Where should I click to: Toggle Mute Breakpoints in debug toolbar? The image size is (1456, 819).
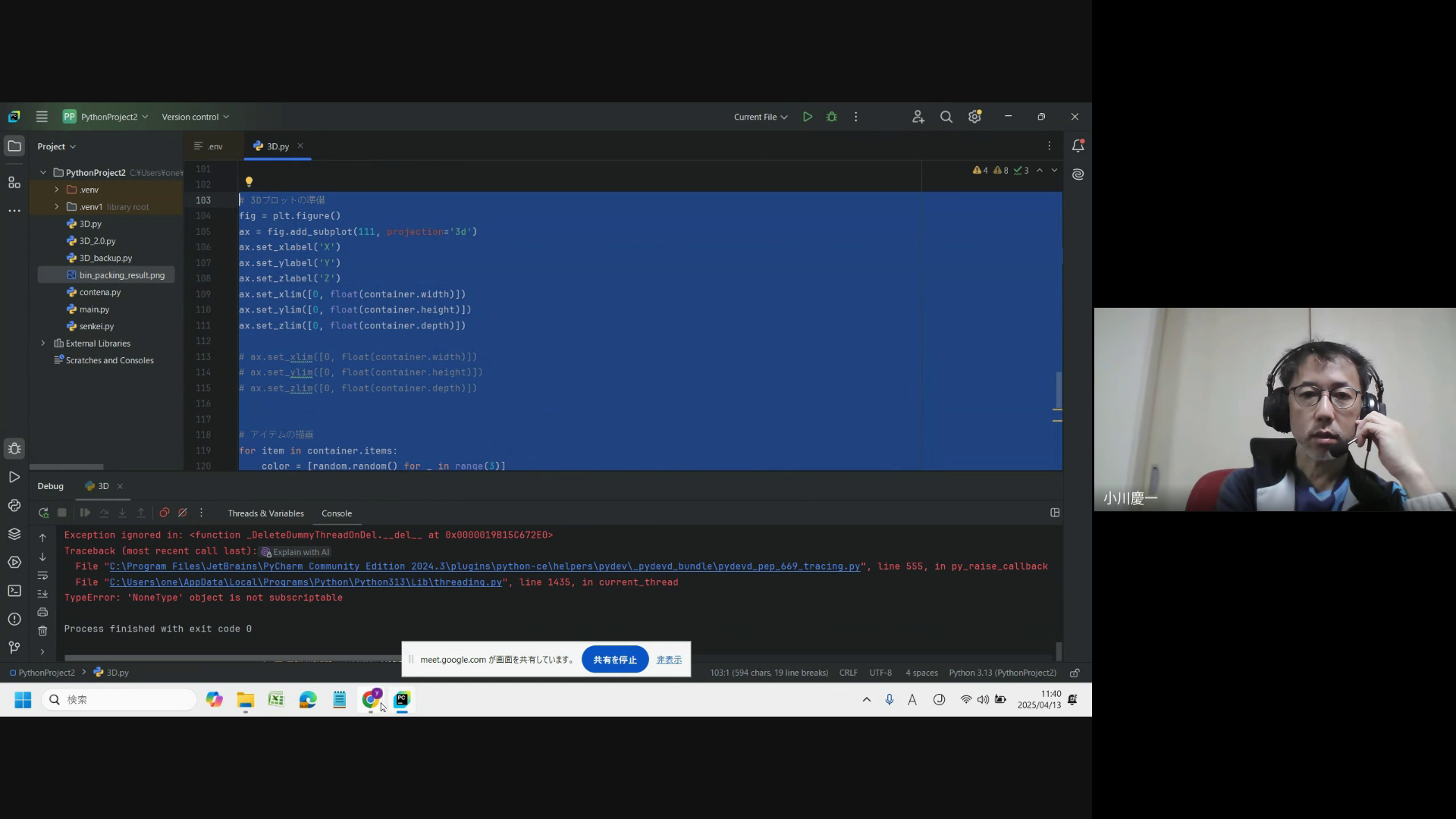(x=183, y=513)
